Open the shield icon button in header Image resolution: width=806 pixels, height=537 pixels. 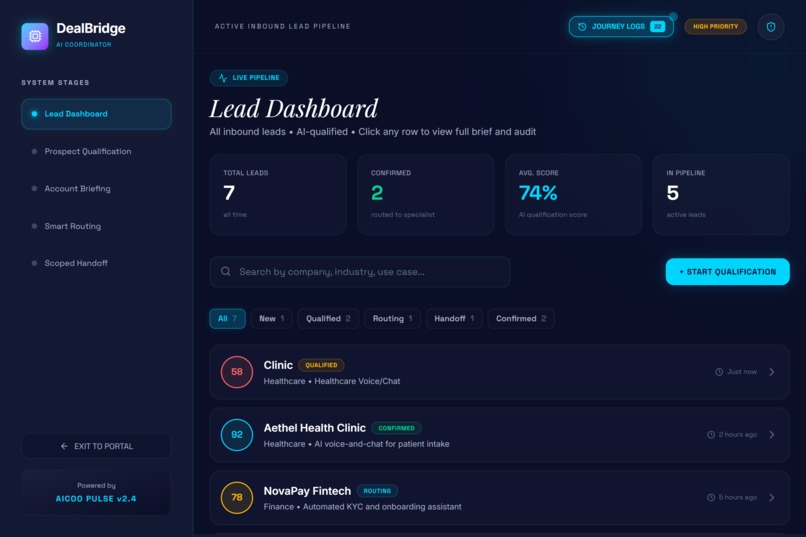771,27
